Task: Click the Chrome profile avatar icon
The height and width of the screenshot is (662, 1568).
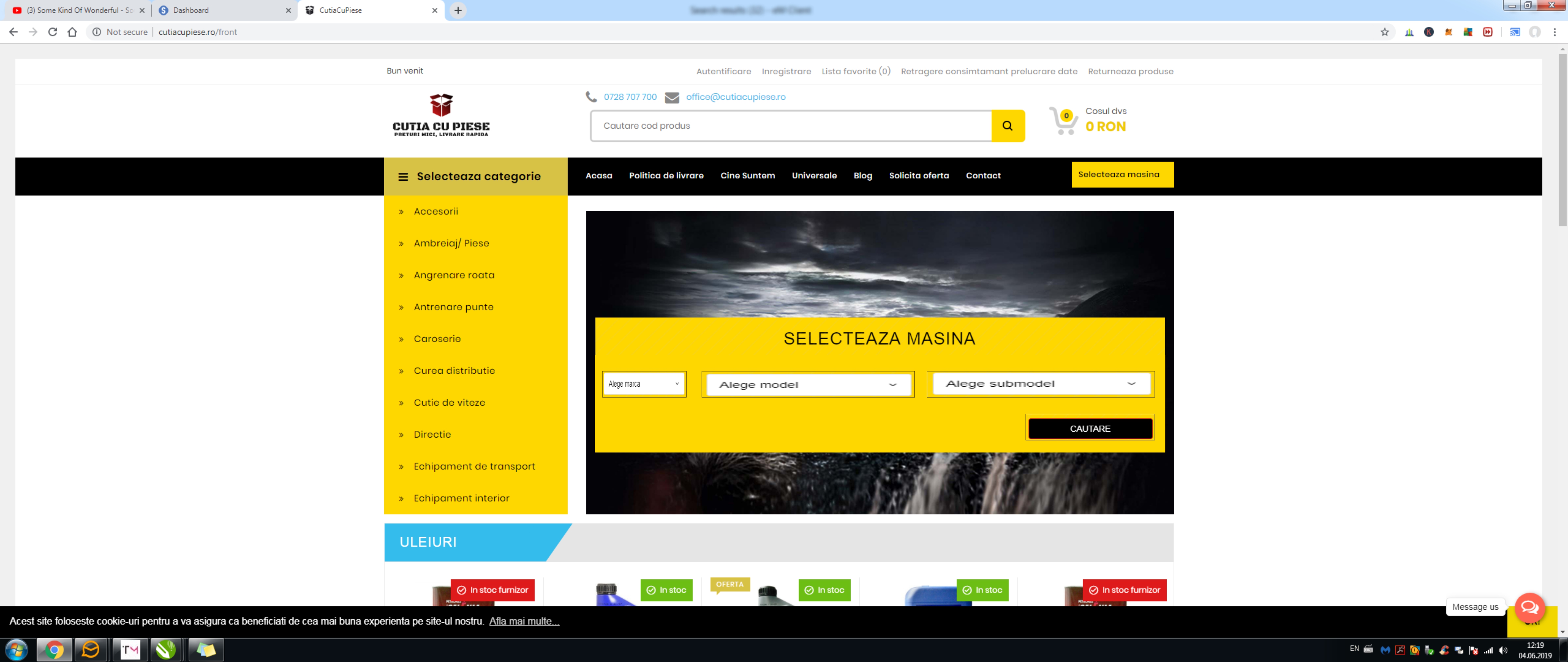Action: [x=1535, y=32]
